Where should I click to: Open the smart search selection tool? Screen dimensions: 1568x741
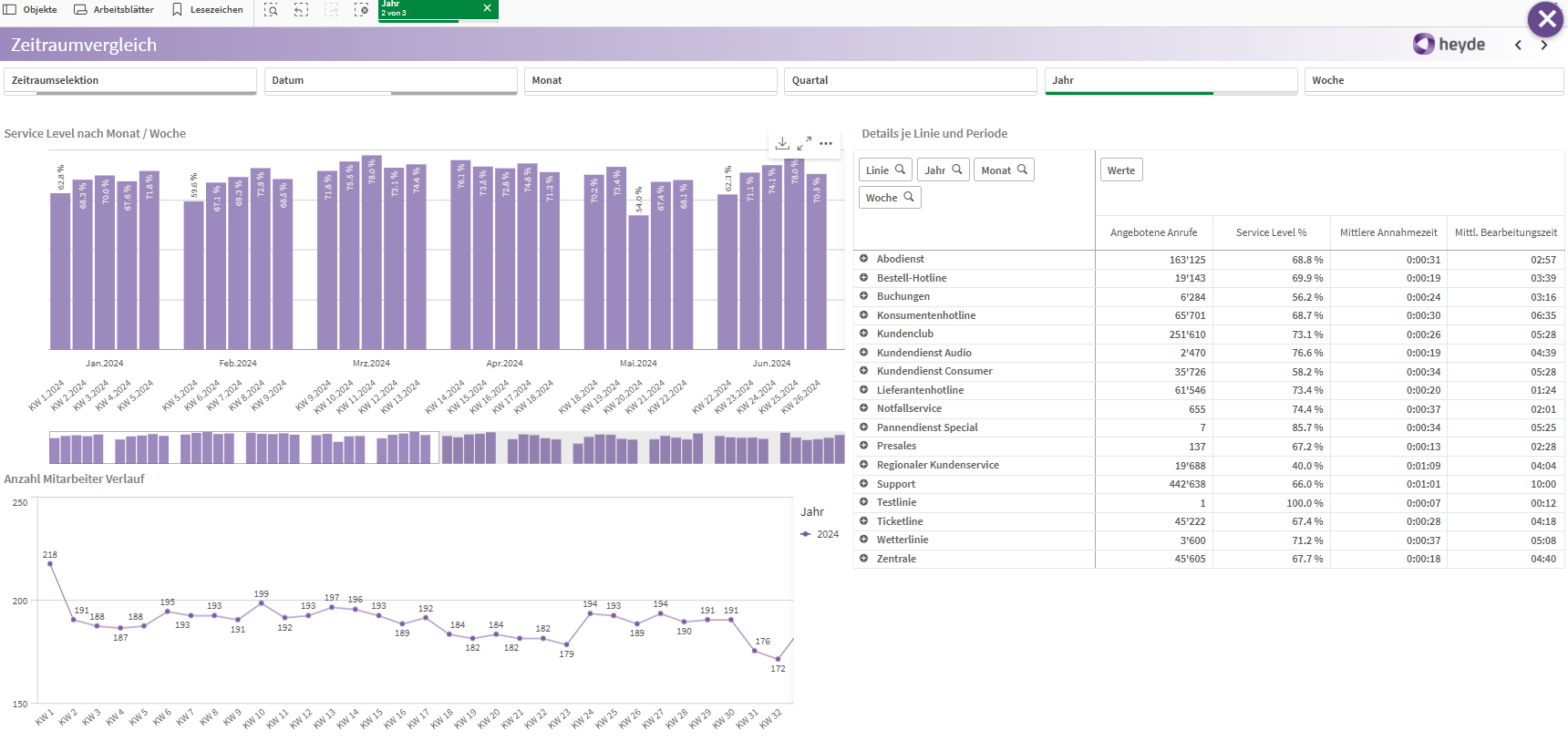pyautogui.click(x=271, y=10)
